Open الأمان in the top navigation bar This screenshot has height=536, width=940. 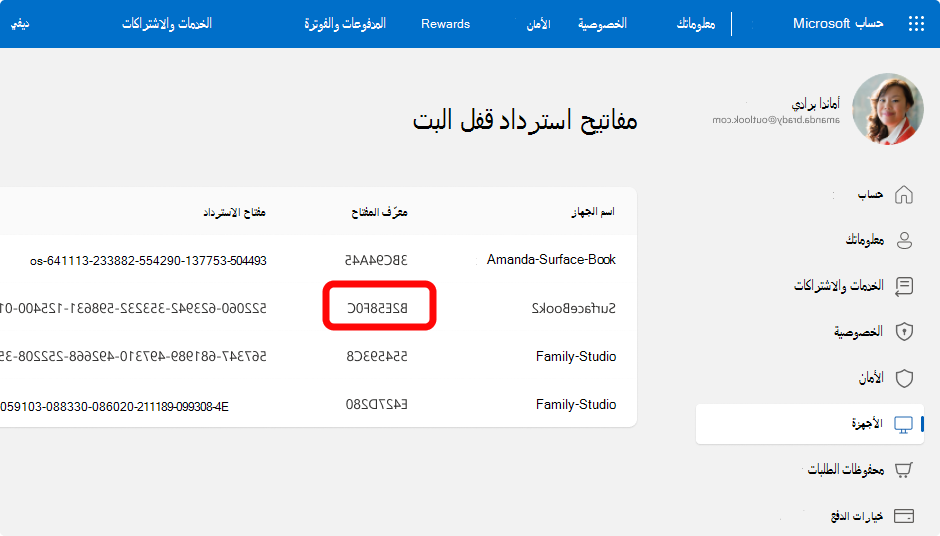pos(538,23)
